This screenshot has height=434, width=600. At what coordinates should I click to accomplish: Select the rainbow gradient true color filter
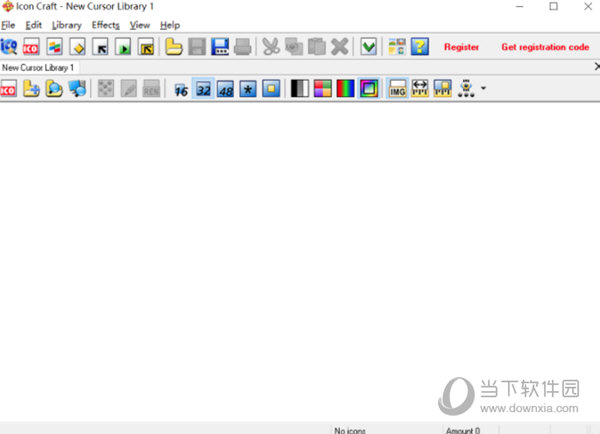point(368,88)
